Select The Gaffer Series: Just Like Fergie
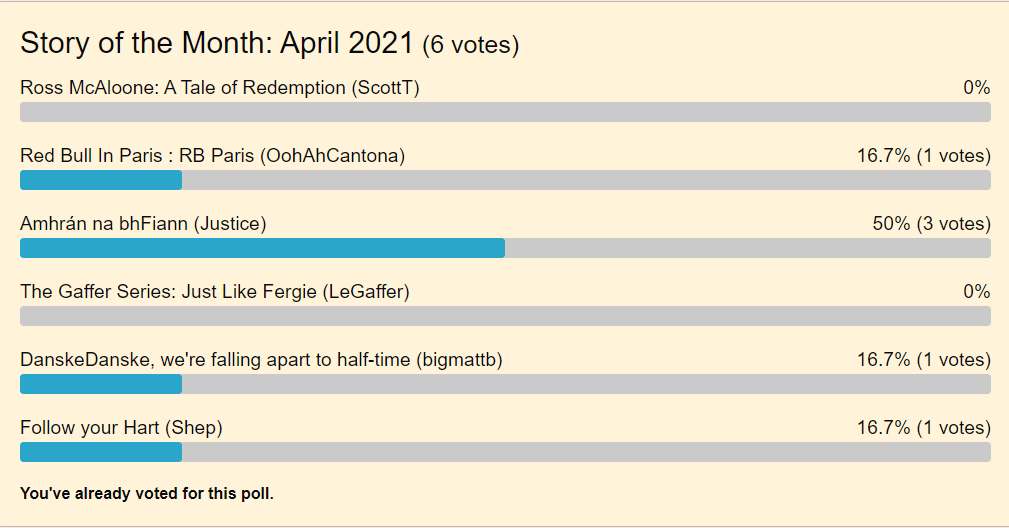This screenshot has height=528, width=1009. tap(214, 292)
